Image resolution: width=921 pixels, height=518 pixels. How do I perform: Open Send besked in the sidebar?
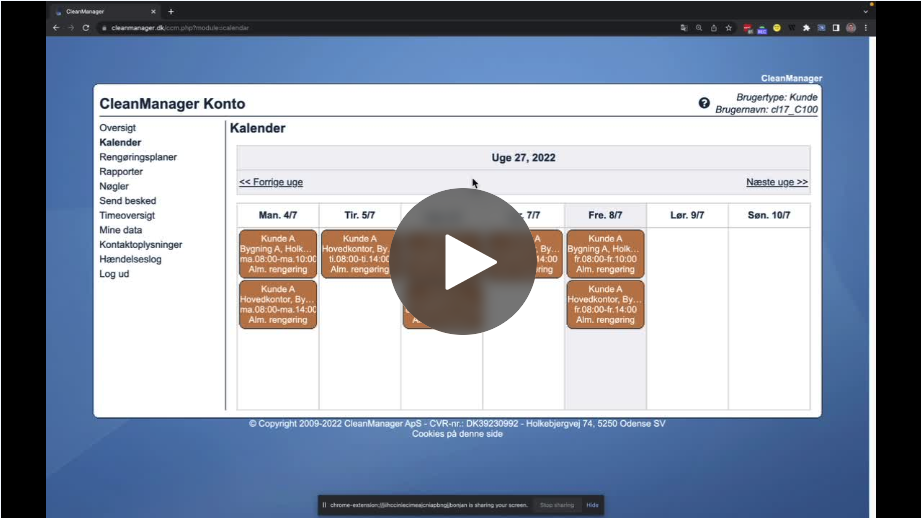point(127,201)
